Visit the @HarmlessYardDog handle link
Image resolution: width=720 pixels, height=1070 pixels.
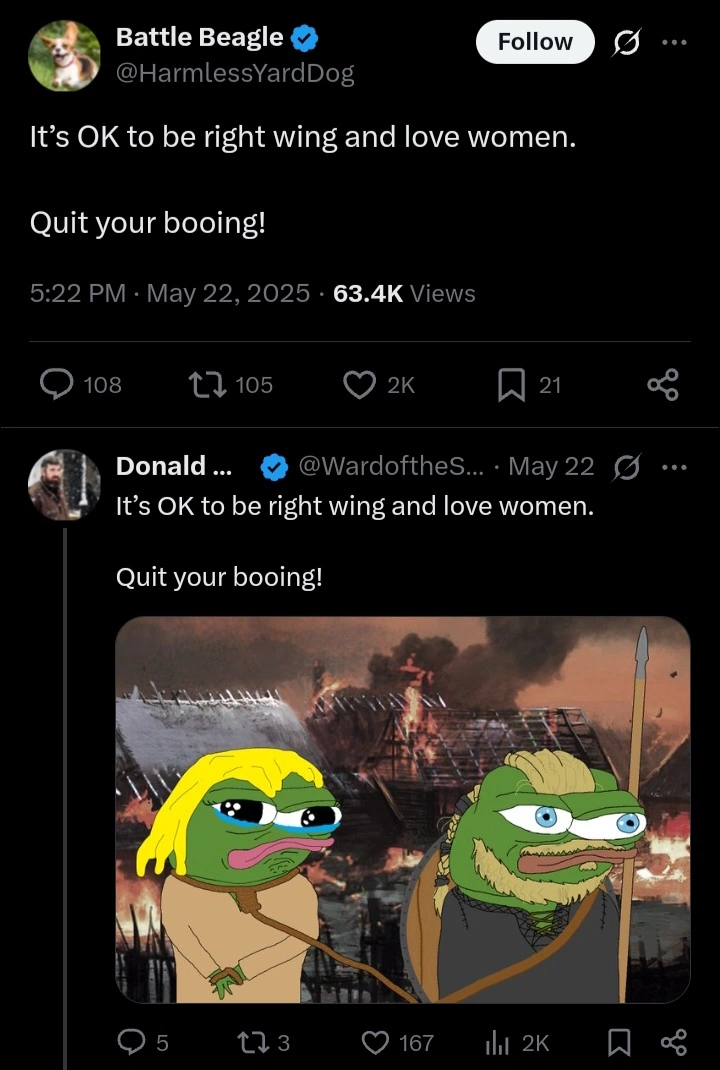tap(235, 73)
